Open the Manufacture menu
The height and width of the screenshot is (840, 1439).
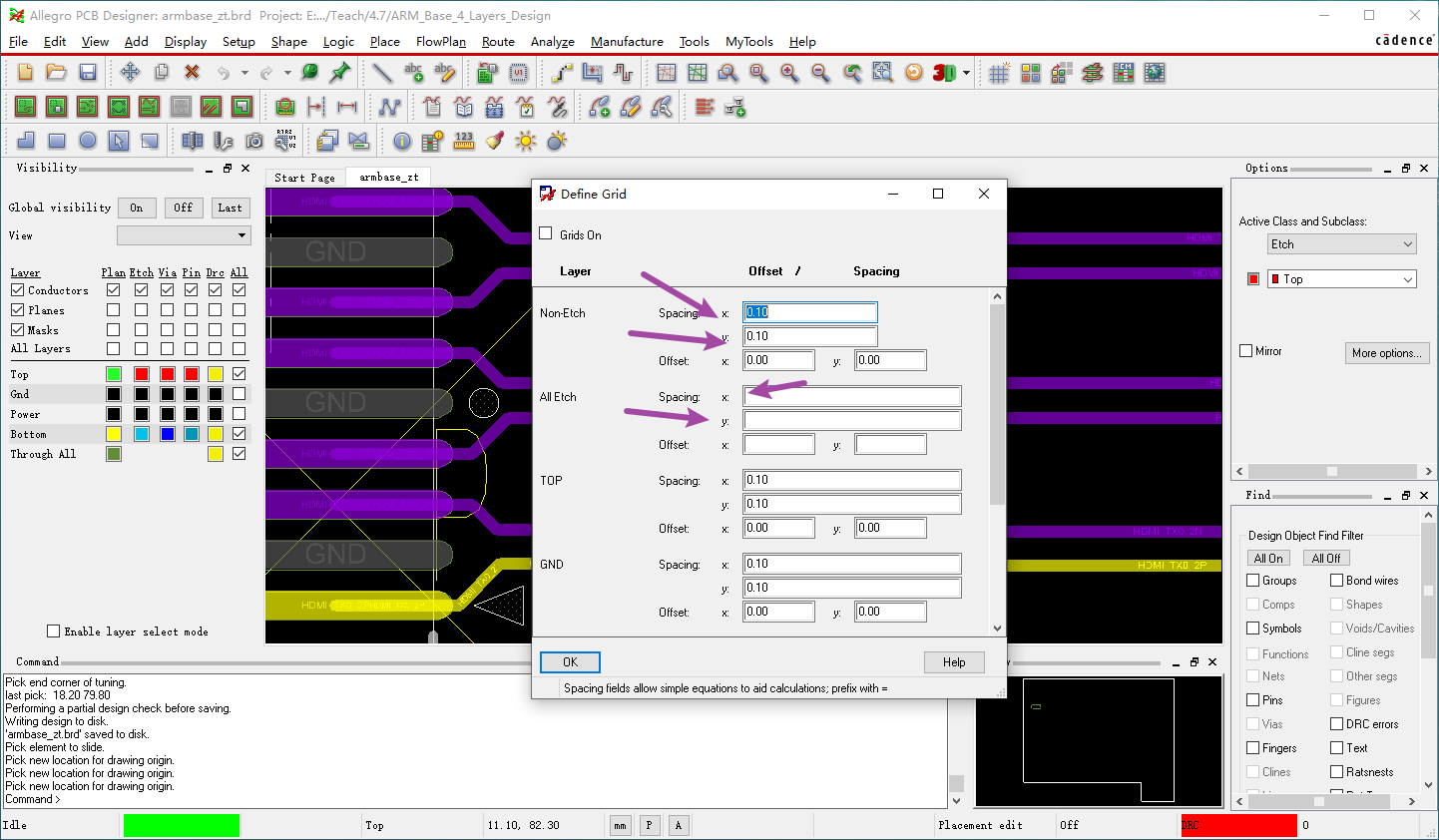627,42
